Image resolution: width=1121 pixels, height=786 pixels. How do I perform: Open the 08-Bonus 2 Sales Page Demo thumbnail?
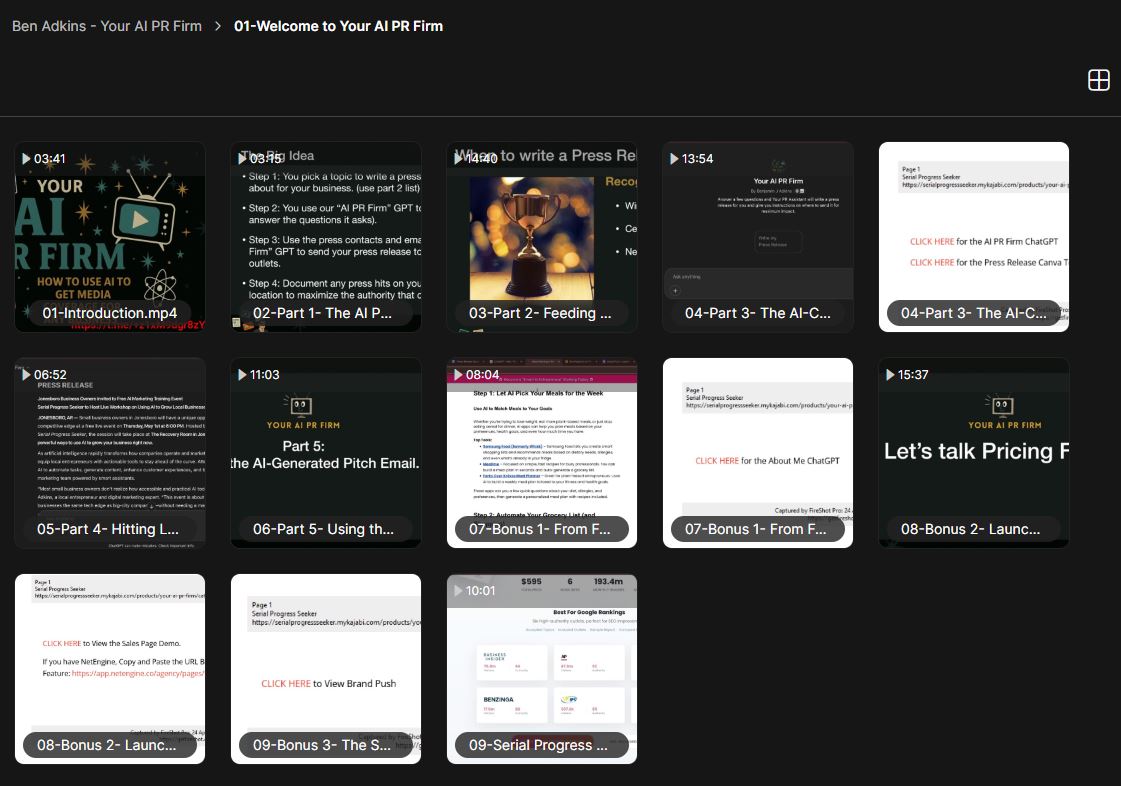(109, 669)
